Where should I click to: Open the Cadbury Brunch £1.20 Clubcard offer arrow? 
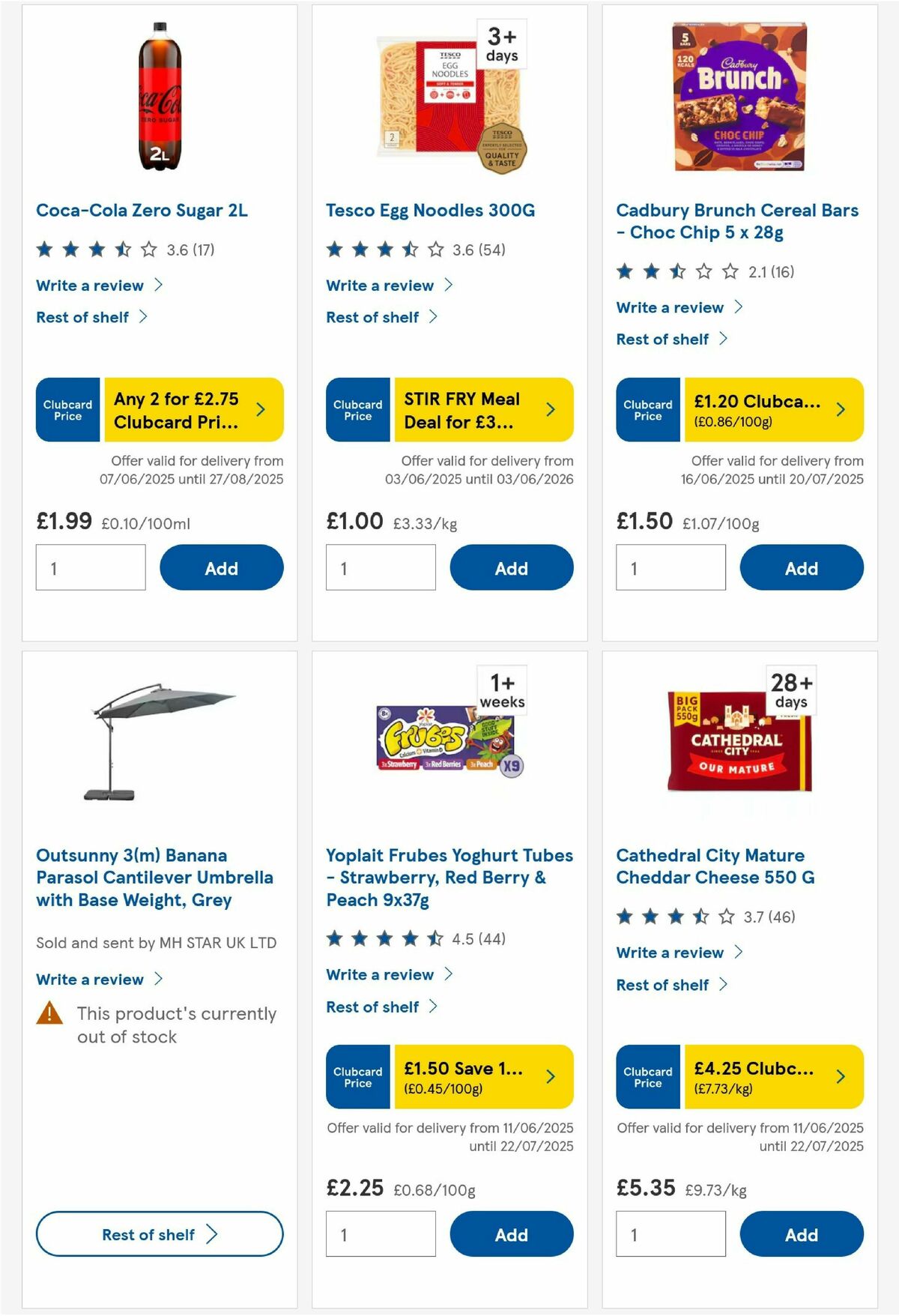coord(840,410)
